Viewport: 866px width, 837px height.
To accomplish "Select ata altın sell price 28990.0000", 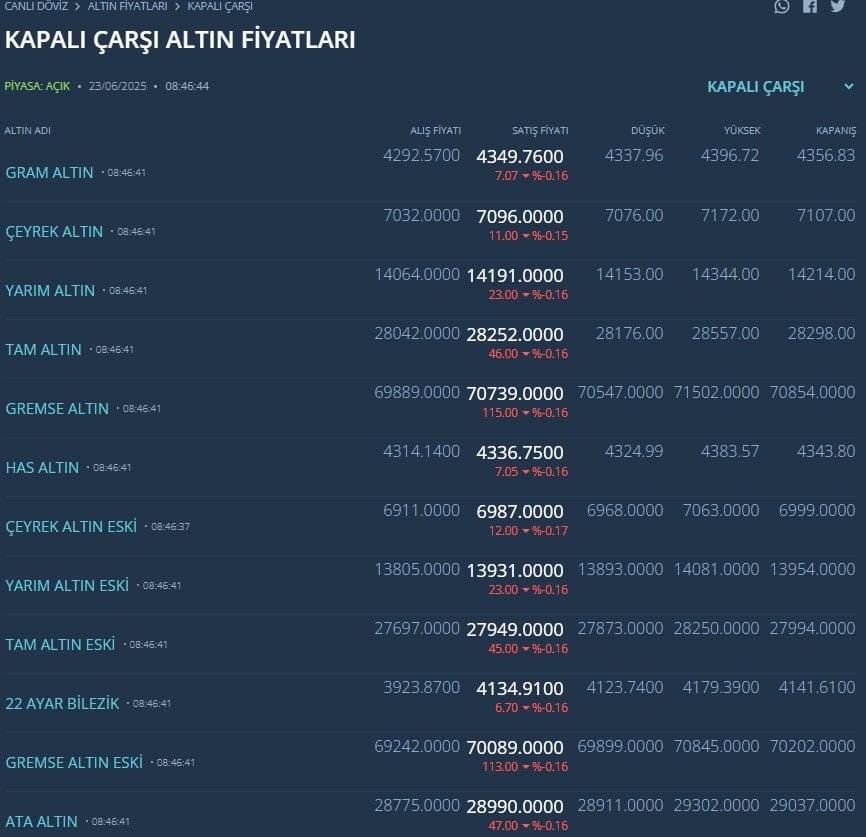I will click(x=515, y=808).
